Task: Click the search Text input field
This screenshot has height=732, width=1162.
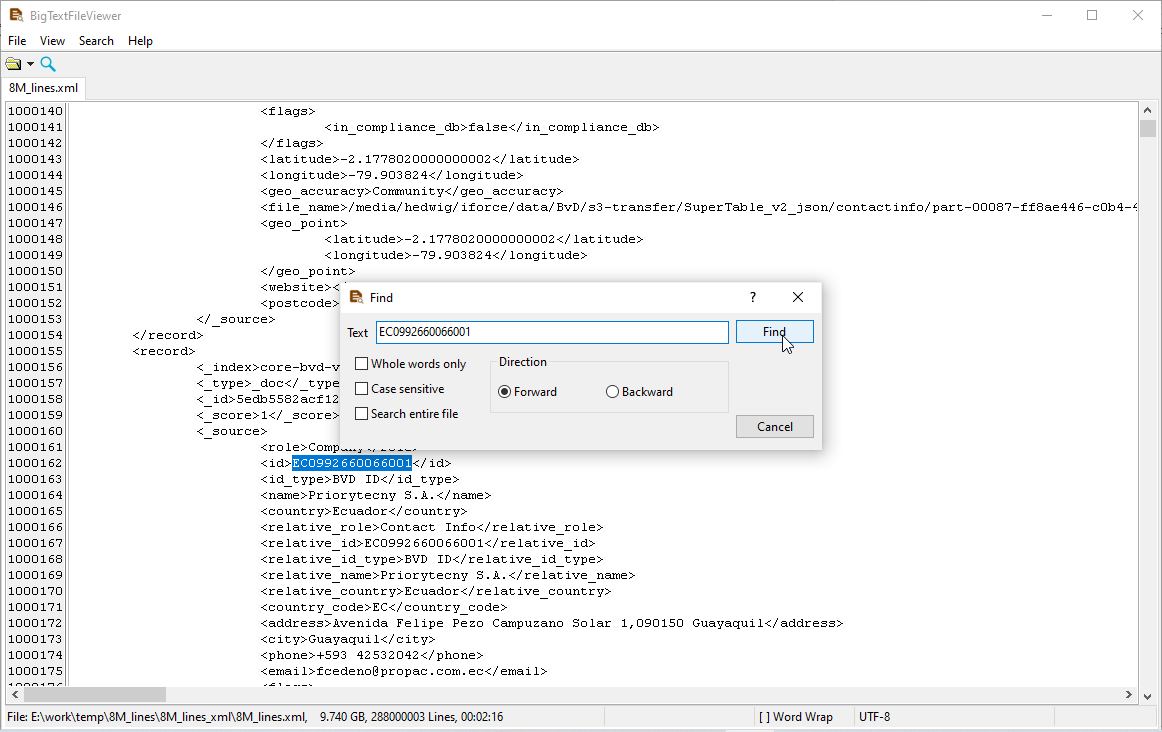Action: (552, 332)
